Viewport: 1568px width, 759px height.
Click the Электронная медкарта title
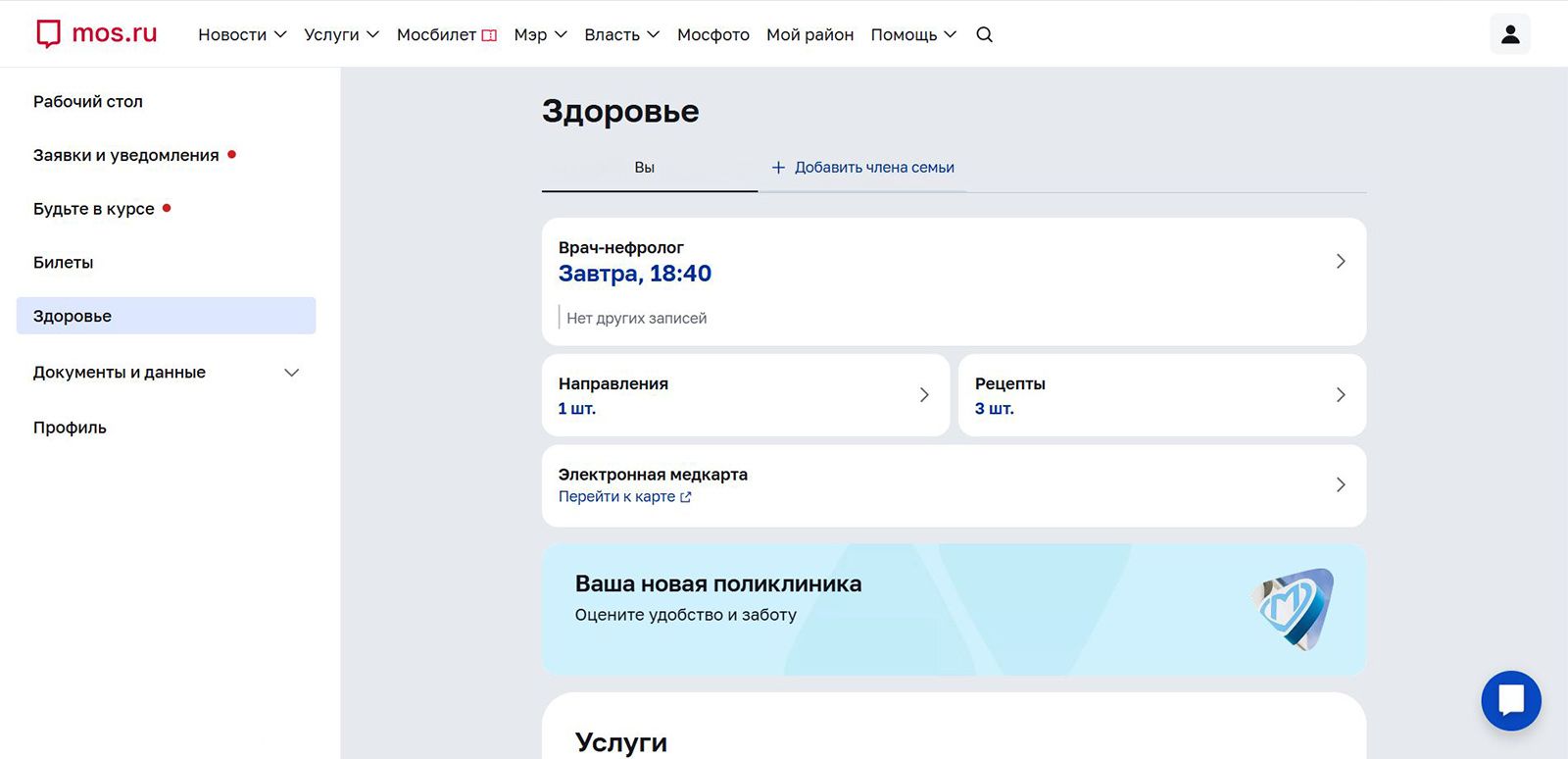pyautogui.click(x=653, y=475)
